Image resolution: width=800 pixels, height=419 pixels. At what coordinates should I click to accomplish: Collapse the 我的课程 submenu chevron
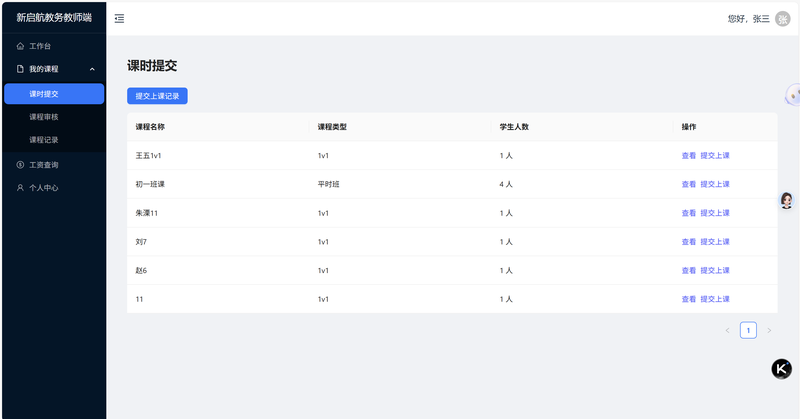pyautogui.click(x=92, y=69)
